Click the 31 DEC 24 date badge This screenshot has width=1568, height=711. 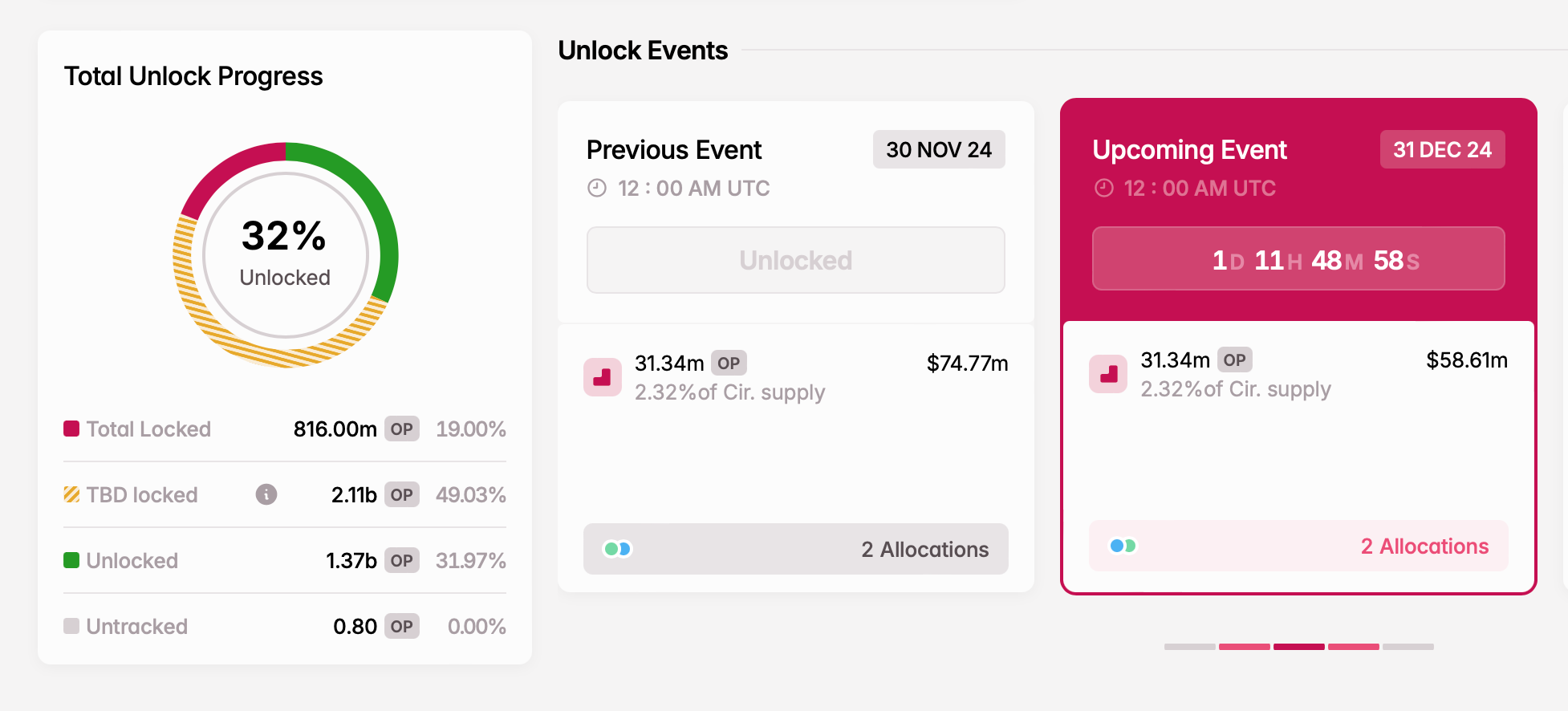tap(1441, 149)
